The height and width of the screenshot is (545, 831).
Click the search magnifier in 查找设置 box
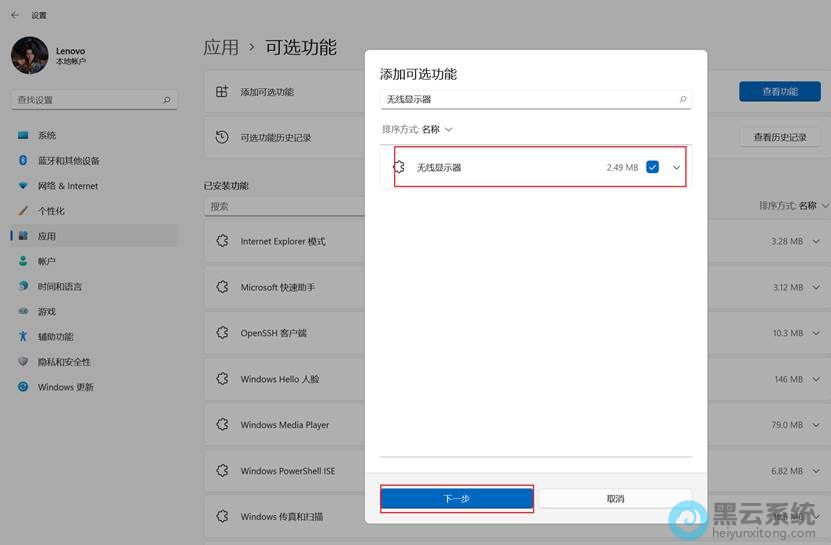pyautogui.click(x=166, y=100)
